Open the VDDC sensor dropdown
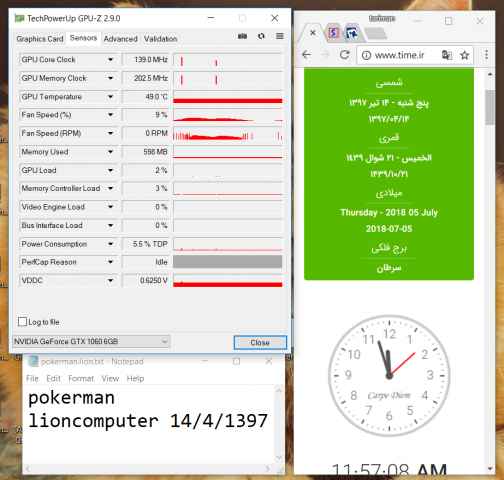 (x=110, y=280)
